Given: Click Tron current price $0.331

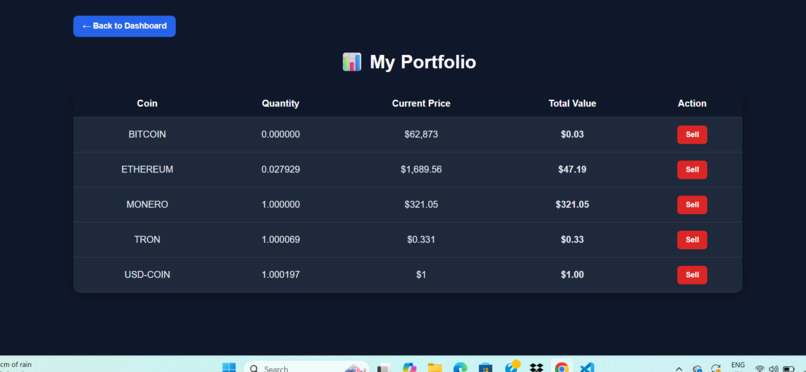Looking at the screenshot, I should [421, 239].
